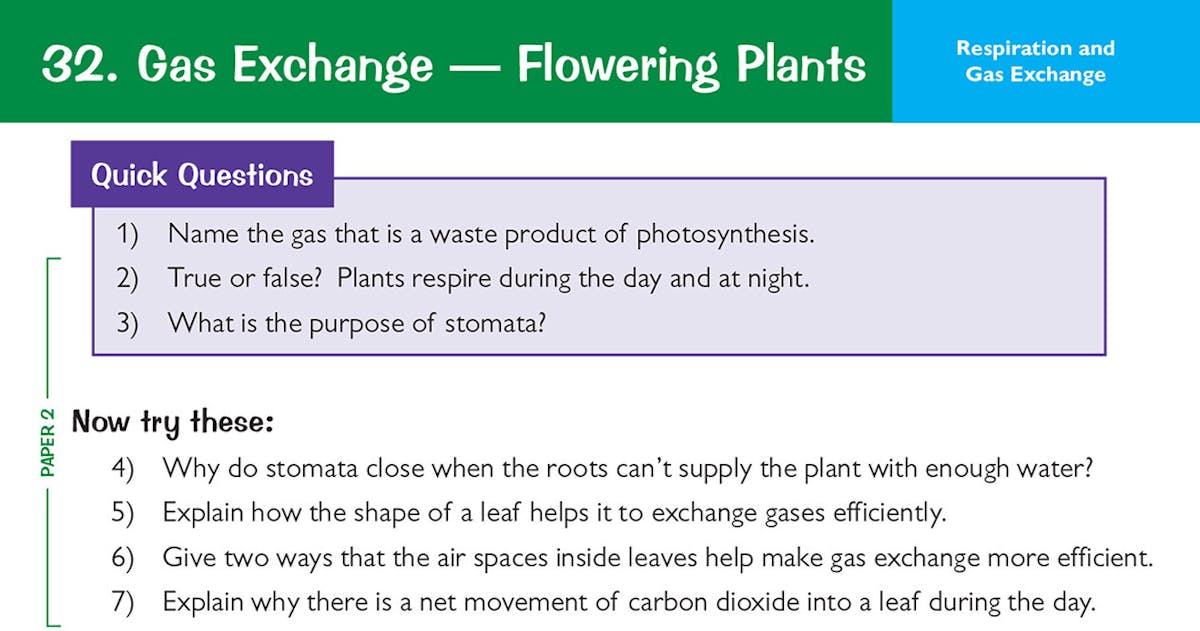Click the purple "Quick Questions" label

(x=202, y=175)
